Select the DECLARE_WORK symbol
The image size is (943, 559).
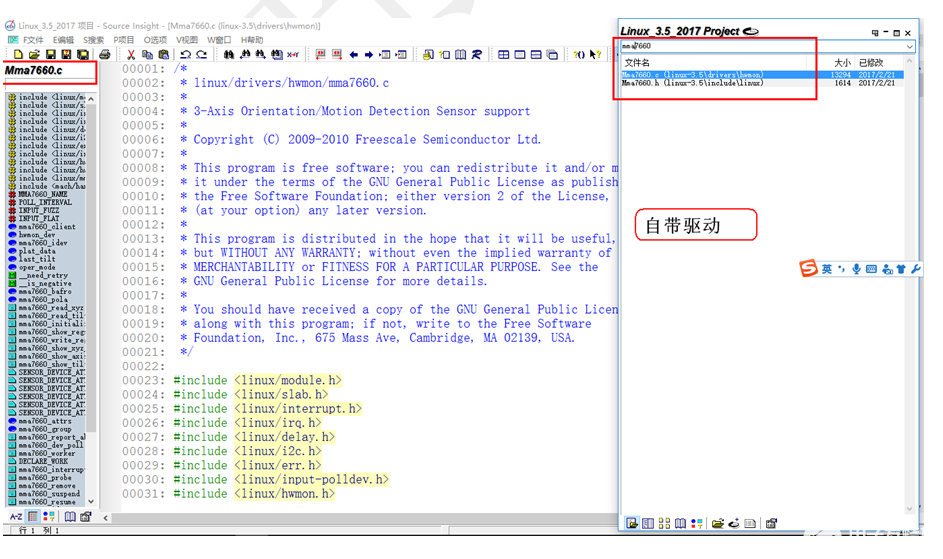pos(43,462)
